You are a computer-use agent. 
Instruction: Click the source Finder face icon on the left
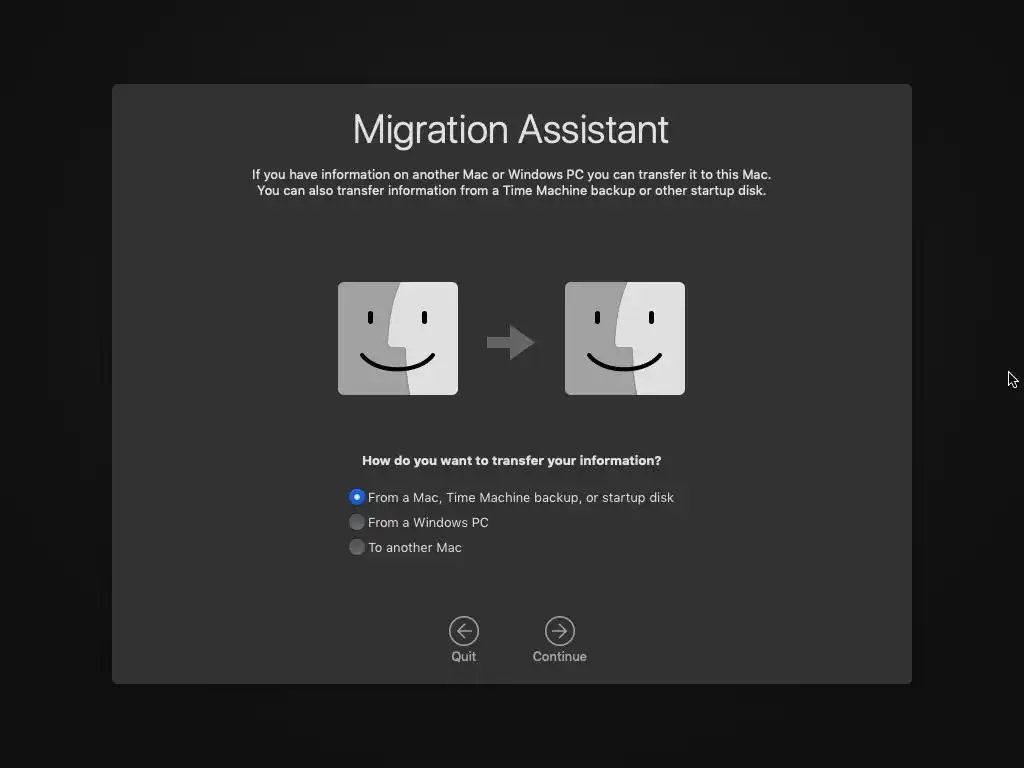tap(398, 338)
